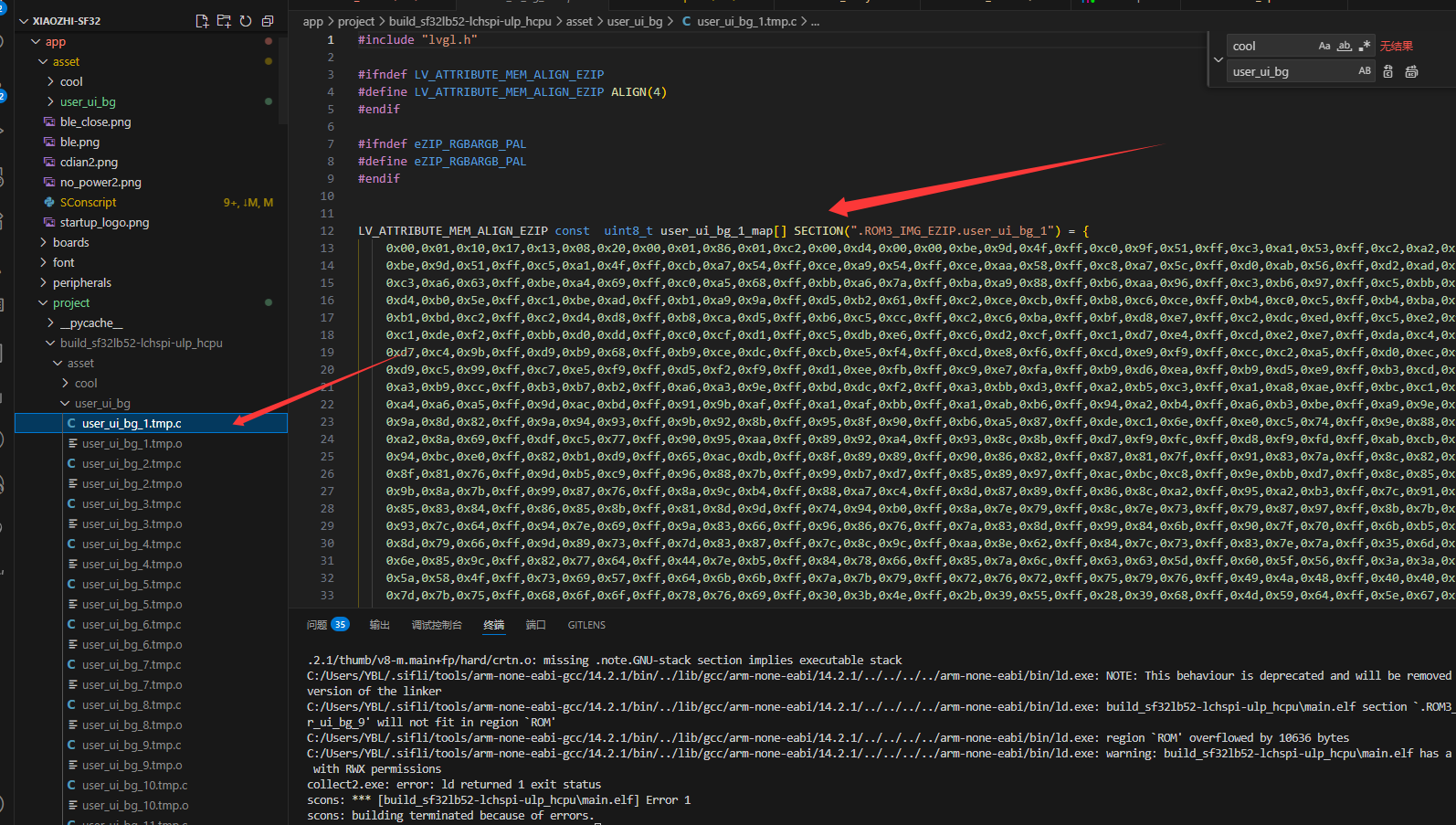1456x825 pixels.
Task: Collapse all folders in explorer
Action: click(268, 21)
